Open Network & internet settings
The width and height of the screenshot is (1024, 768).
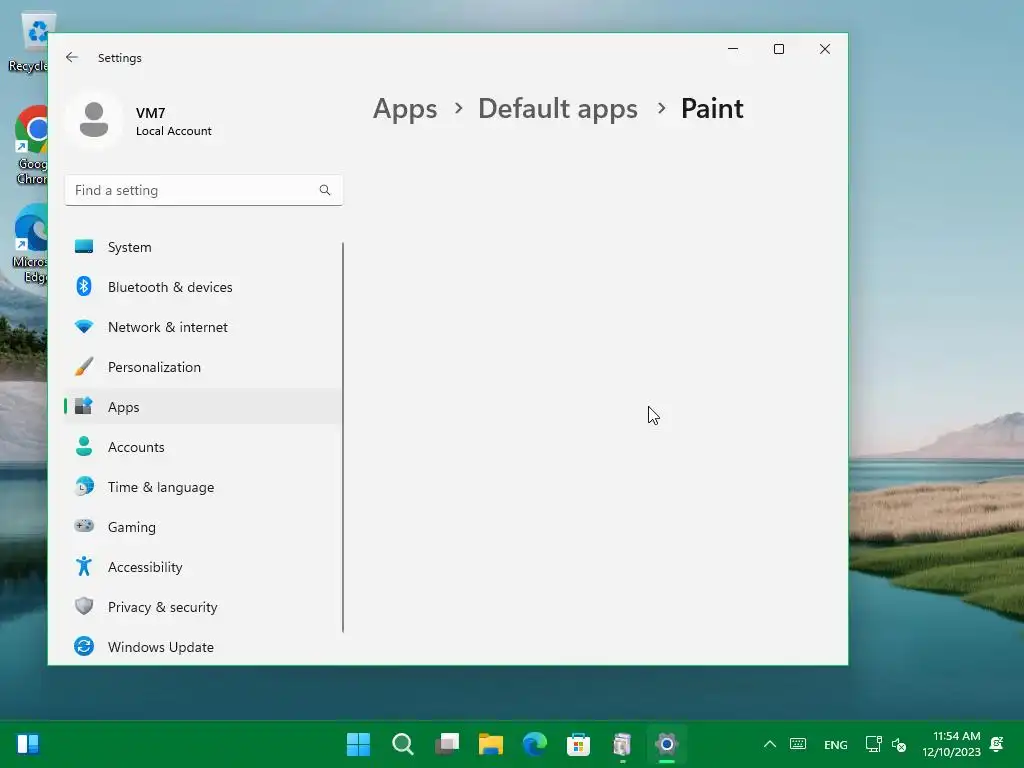[203, 327]
